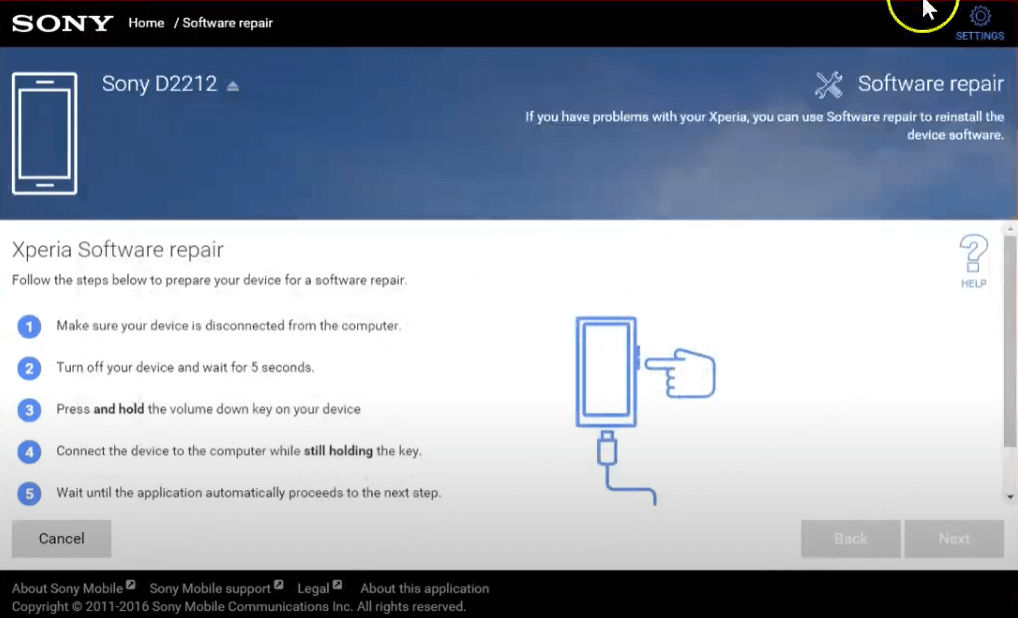Viewport: 1018px width, 618px height.
Task: Click the instructions panel scrollbar thumb
Action: (1010, 340)
